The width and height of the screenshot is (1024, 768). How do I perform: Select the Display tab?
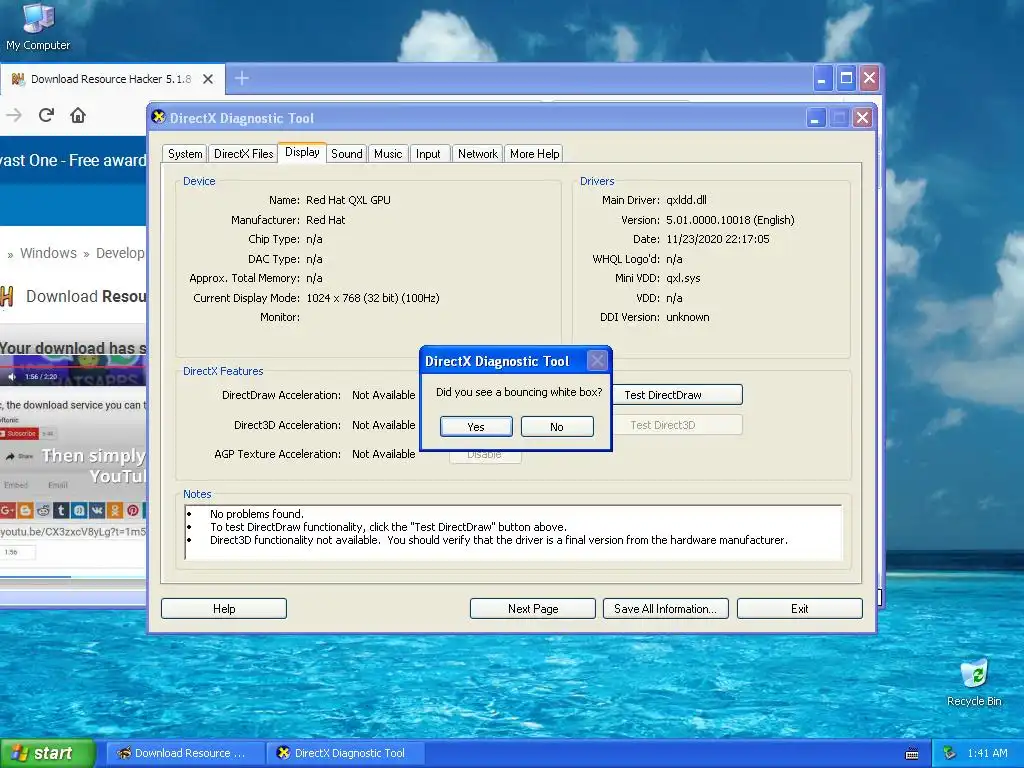(x=302, y=152)
